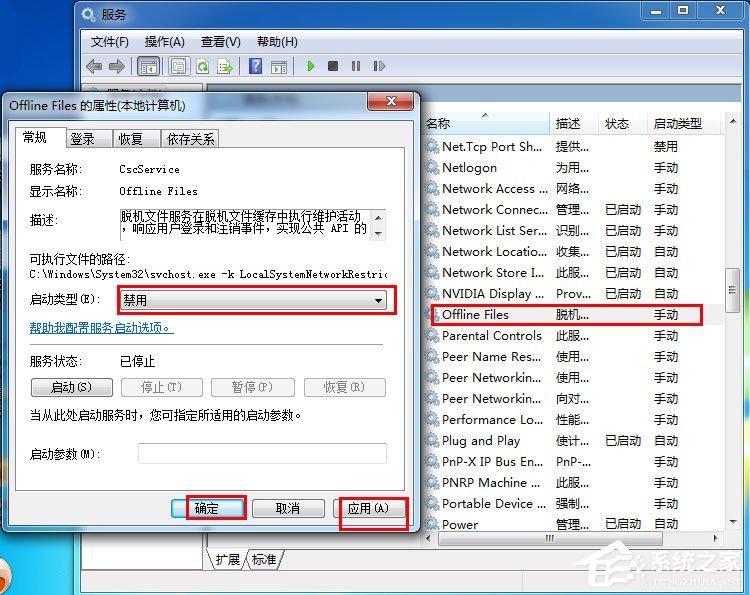Switch to the 标准 view tab

264,559
